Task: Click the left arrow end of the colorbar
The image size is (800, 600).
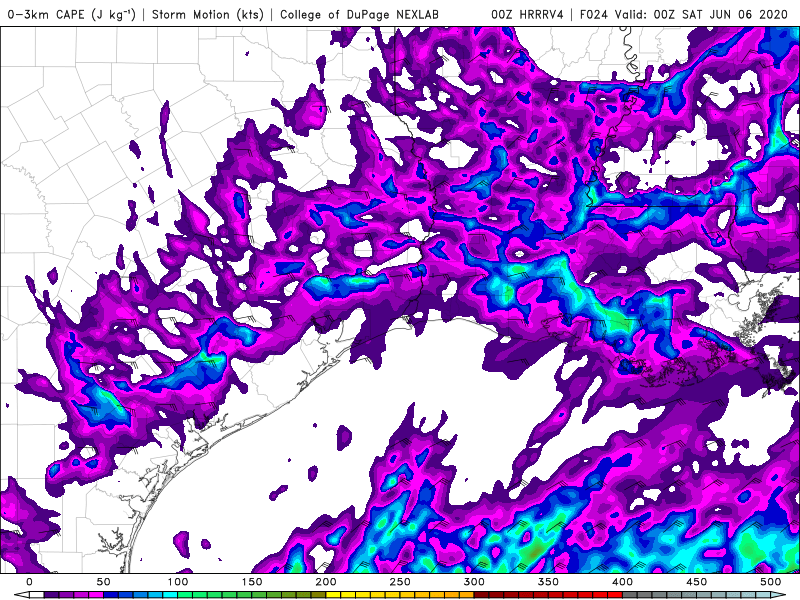Action: point(22,595)
